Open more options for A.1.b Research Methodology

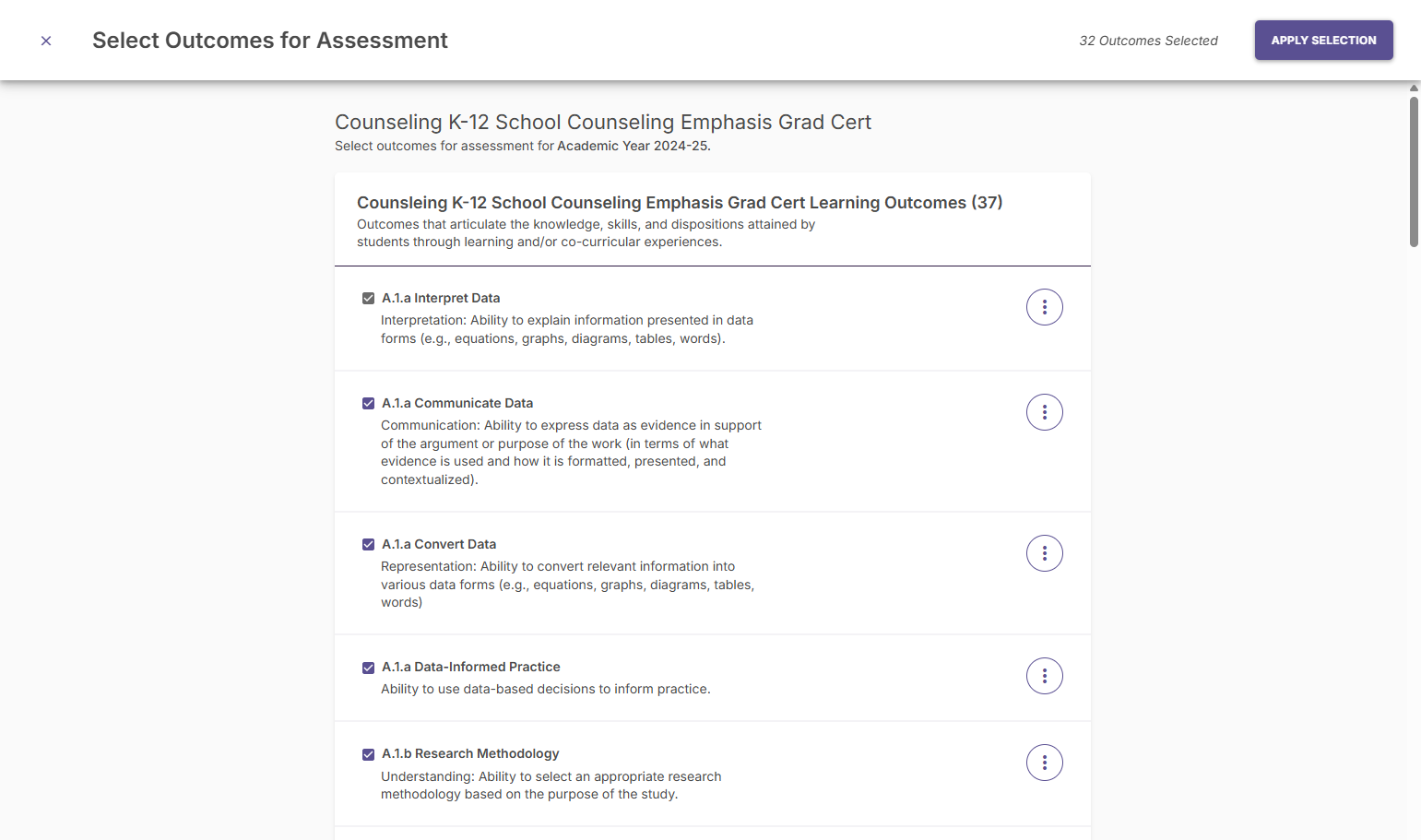[x=1044, y=763]
